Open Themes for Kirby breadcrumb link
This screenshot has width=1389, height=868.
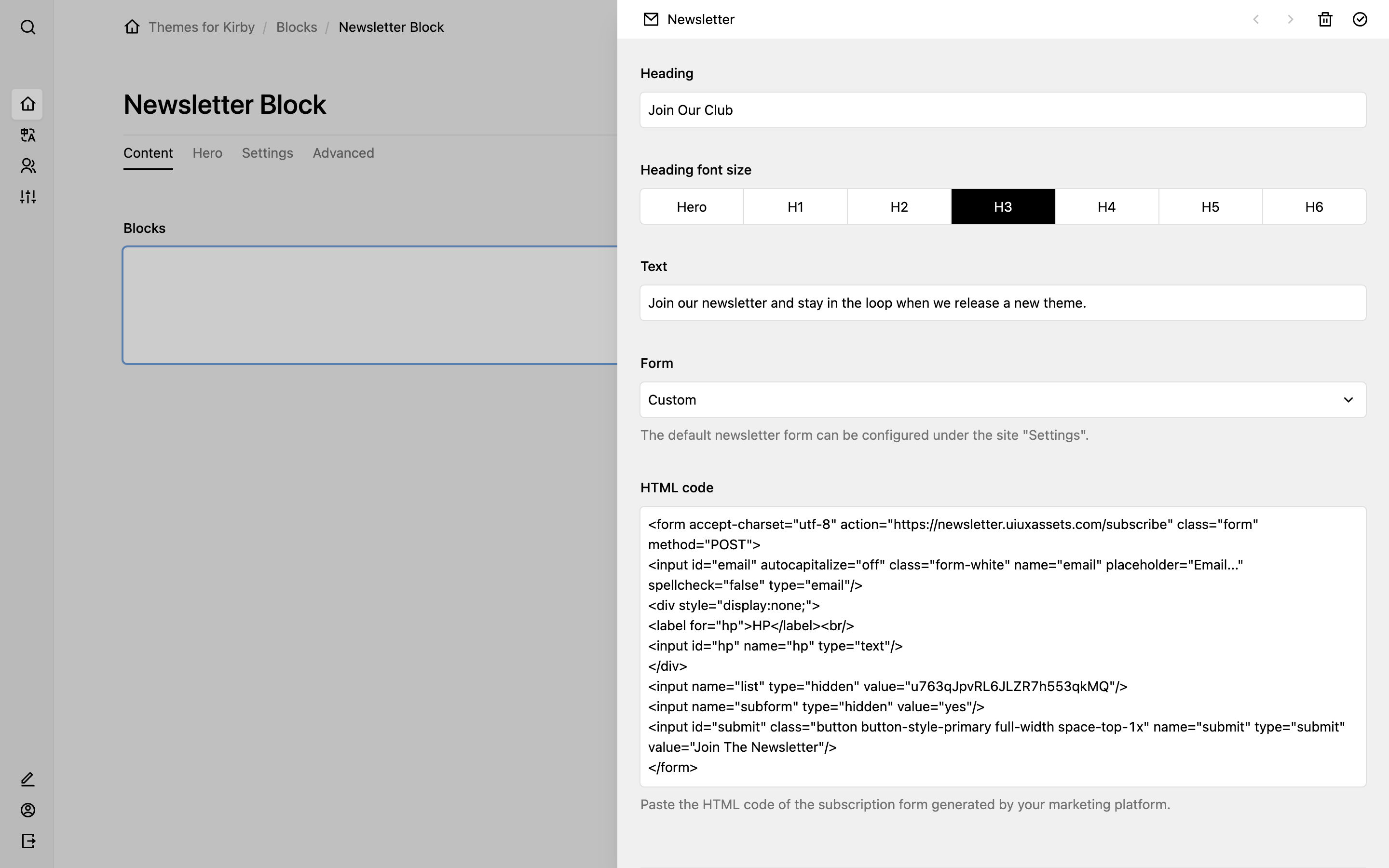point(202,27)
